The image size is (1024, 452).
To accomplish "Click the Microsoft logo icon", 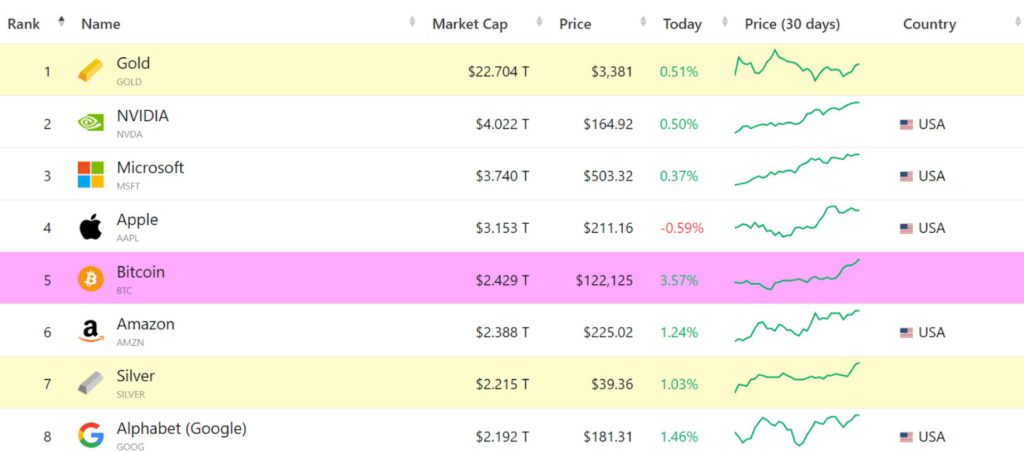I will point(90,175).
